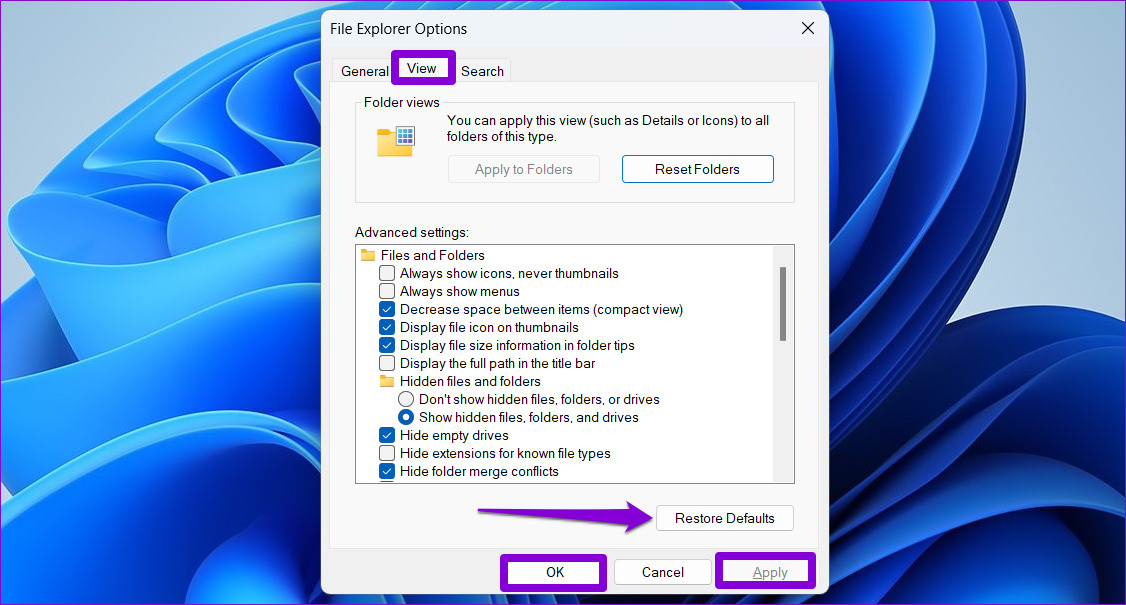Switch to the General tab
This screenshot has width=1126, height=605.
(364, 71)
